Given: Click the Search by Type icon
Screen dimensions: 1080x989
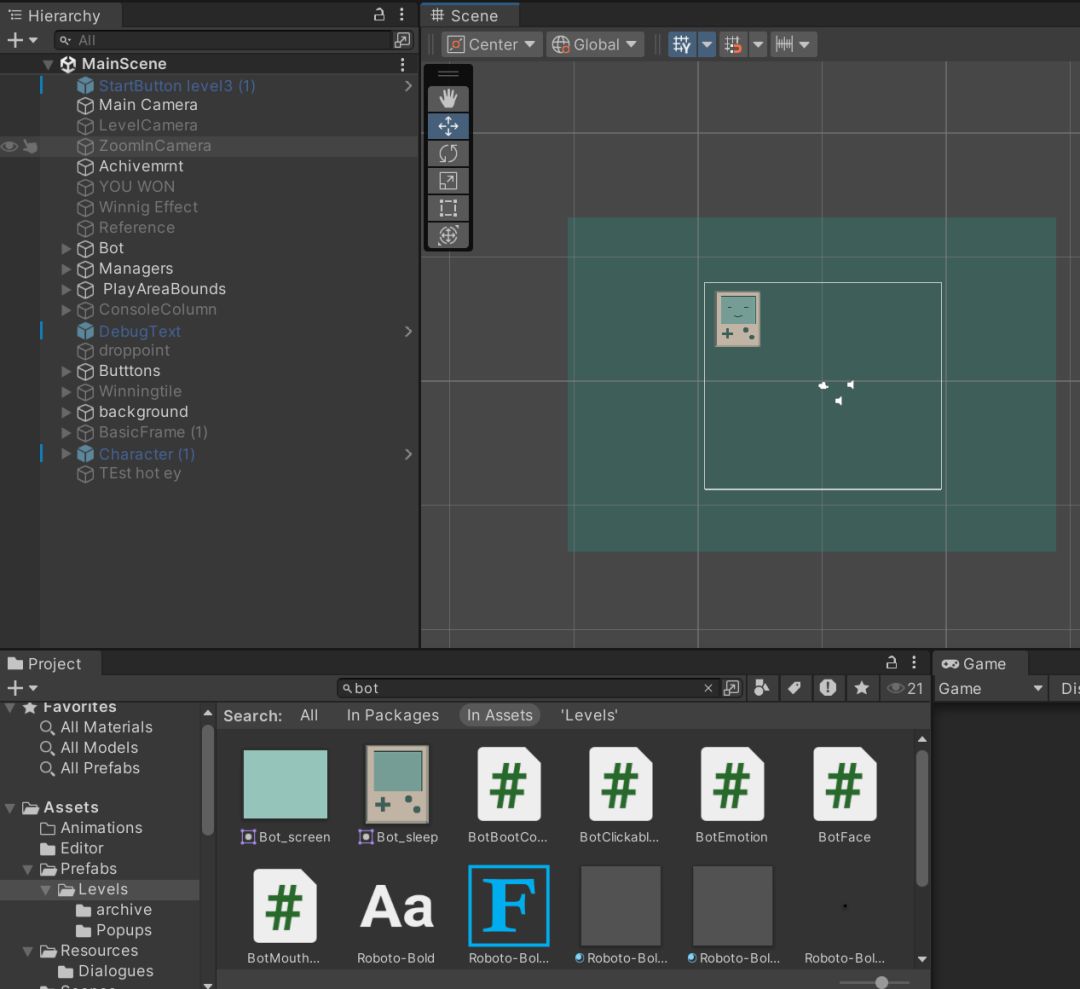Looking at the screenshot, I should [762, 688].
